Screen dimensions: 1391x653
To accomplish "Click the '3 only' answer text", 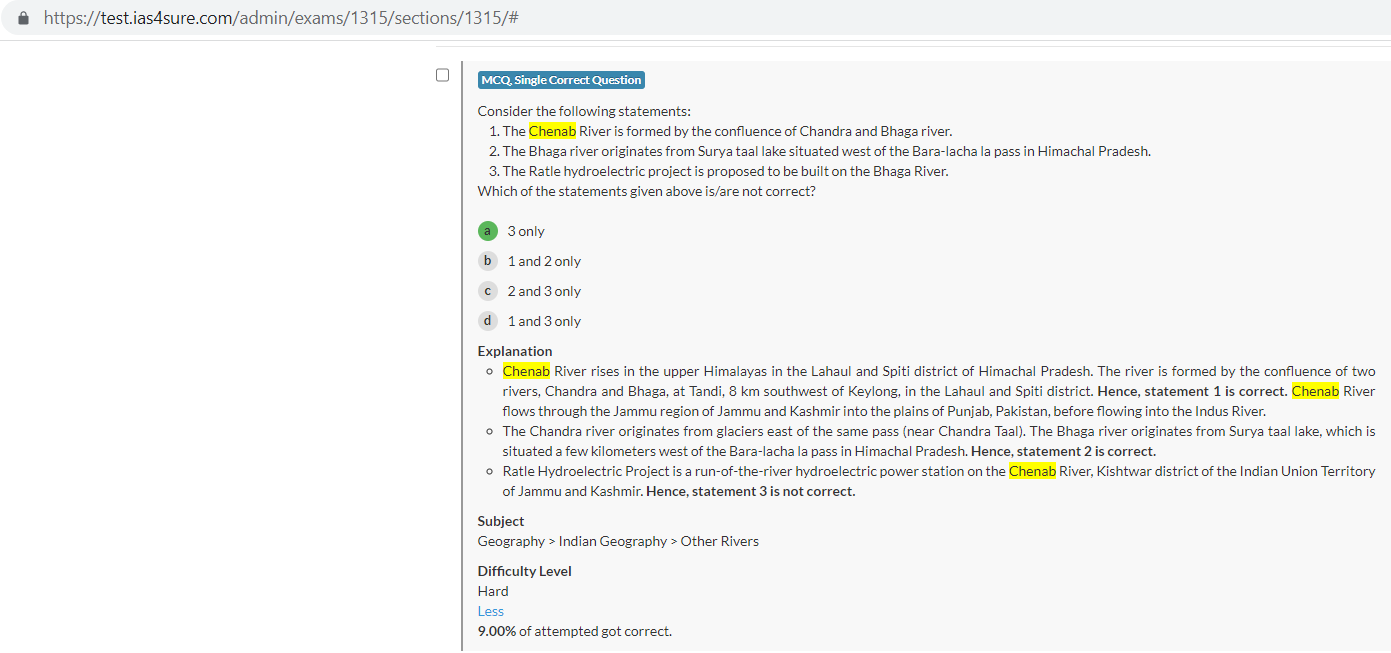I will pos(526,231).
